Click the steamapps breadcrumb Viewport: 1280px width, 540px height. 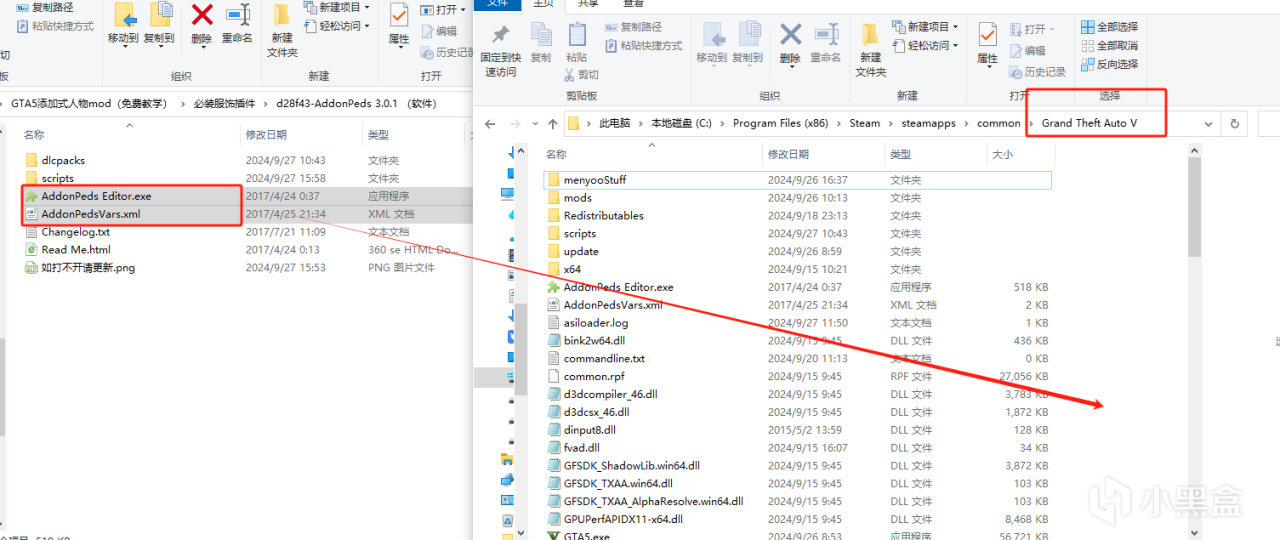tap(929, 124)
